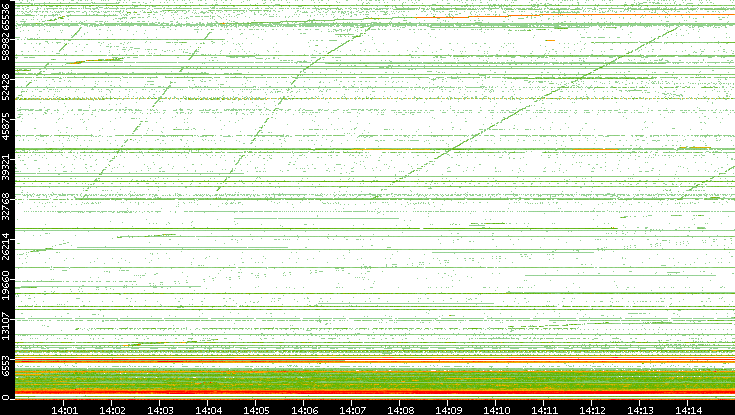Click the 0 value on vertical axis
The width and height of the screenshot is (735, 415).
point(6,398)
